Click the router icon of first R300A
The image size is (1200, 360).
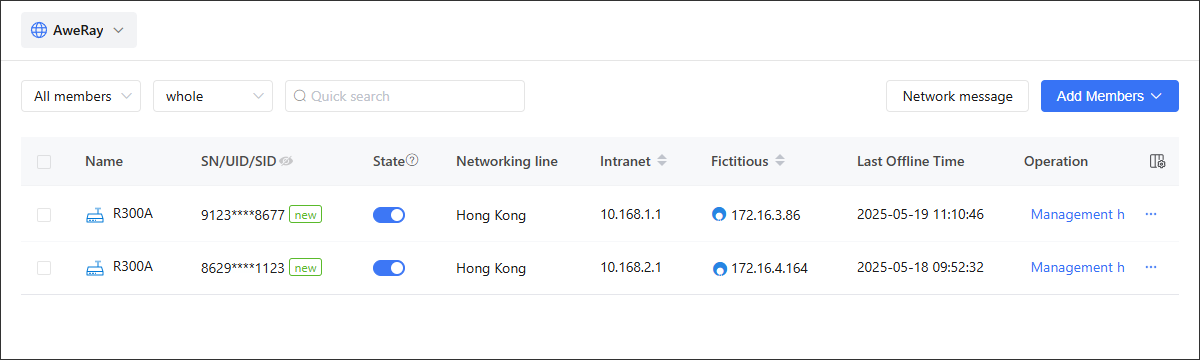(95, 214)
